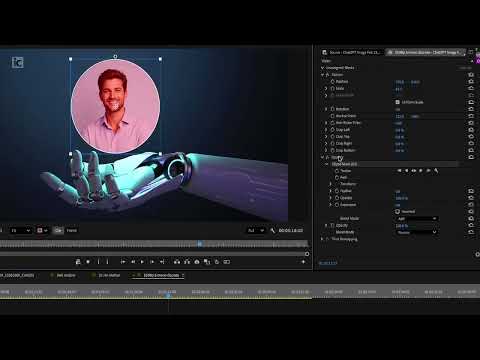Screen dimensions: 480x360
Task: Click Program Monitor playhead marker
Action: 200,244
